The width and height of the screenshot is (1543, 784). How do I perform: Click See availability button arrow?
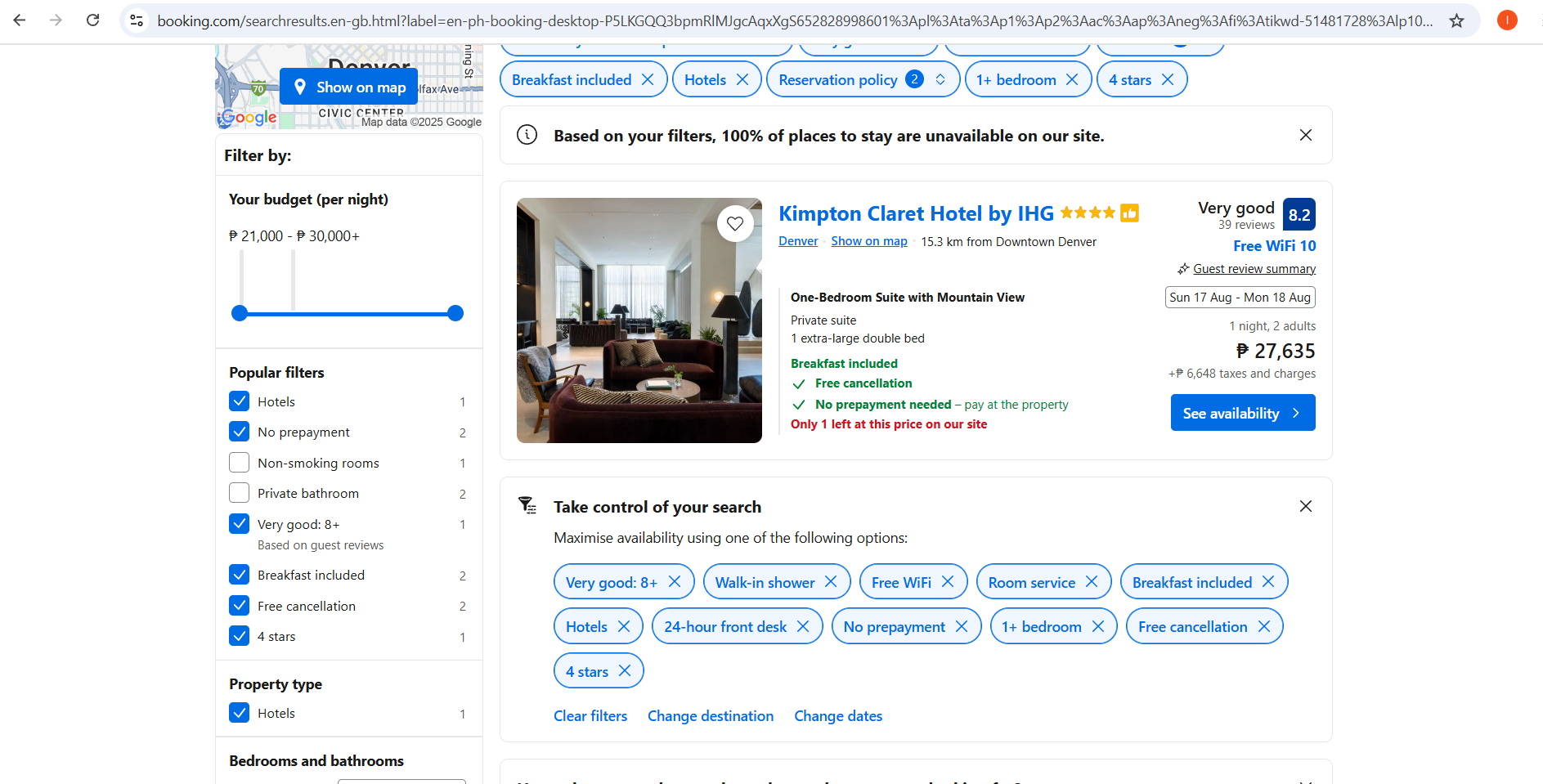pos(1296,413)
